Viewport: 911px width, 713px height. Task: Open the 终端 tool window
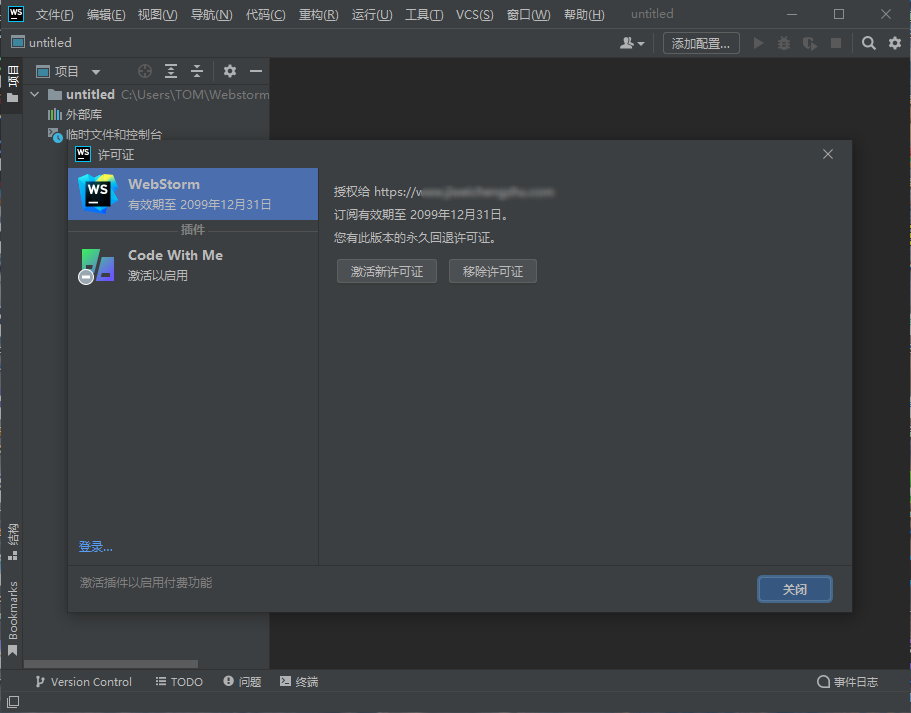click(299, 682)
